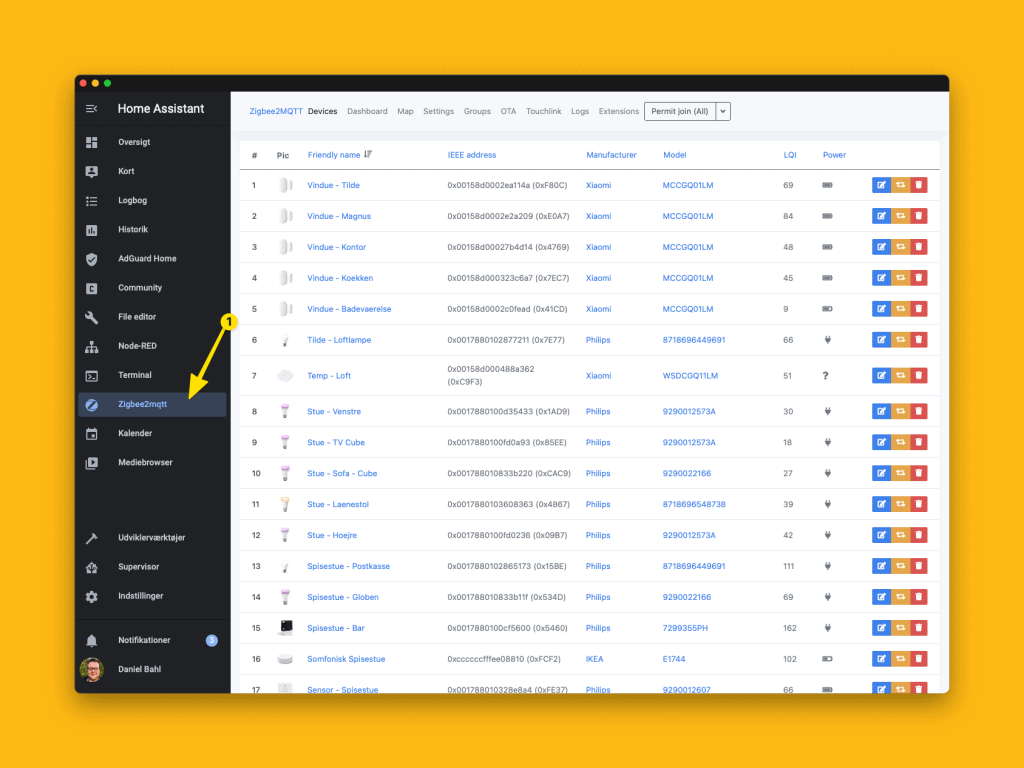Open Terminal in sidebar

tap(152, 375)
